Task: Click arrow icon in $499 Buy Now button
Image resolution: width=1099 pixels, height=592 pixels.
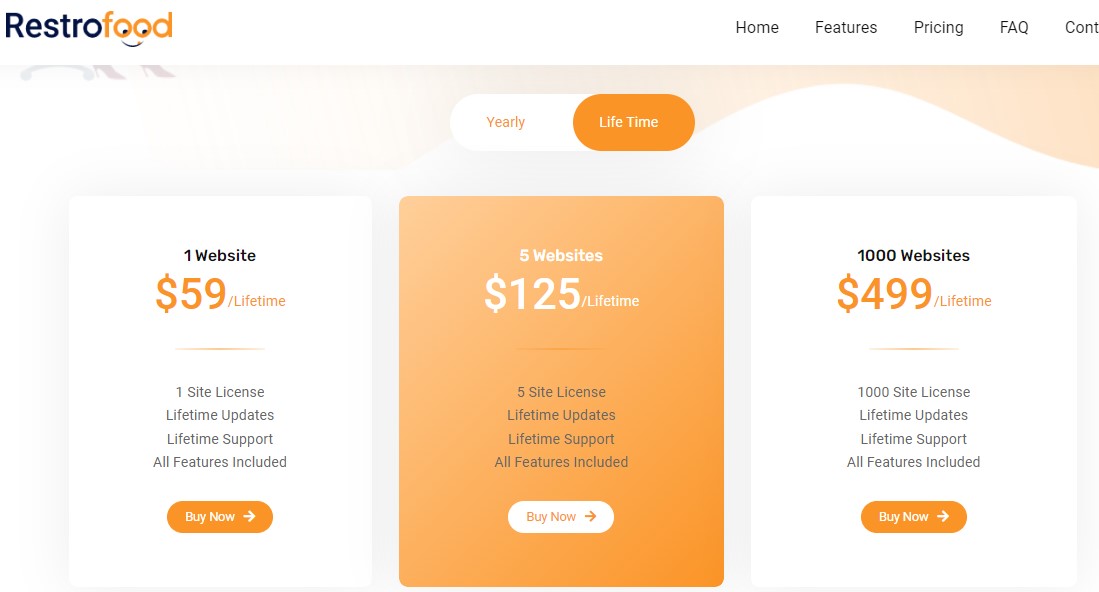Action: coord(943,517)
